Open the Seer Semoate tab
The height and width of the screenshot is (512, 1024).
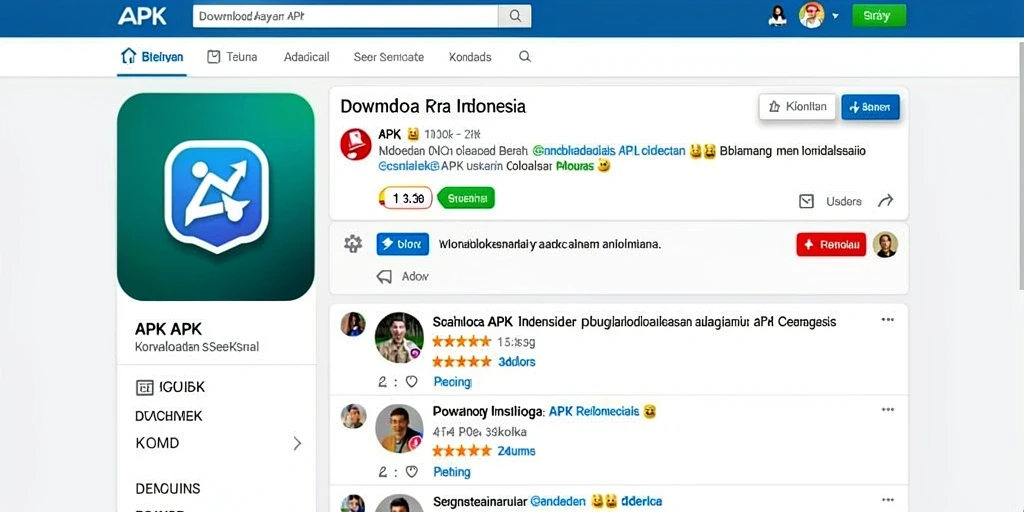(x=389, y=57)
